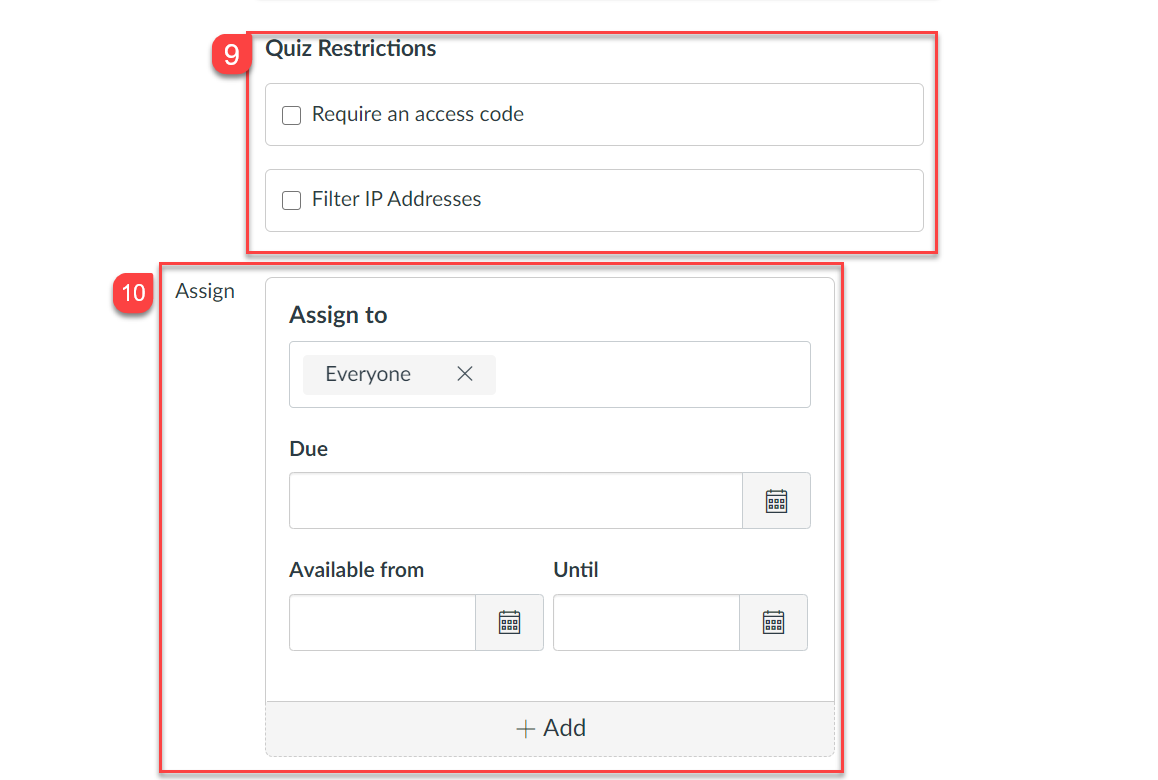Focus the Due date text field

(x=516, y=501)
